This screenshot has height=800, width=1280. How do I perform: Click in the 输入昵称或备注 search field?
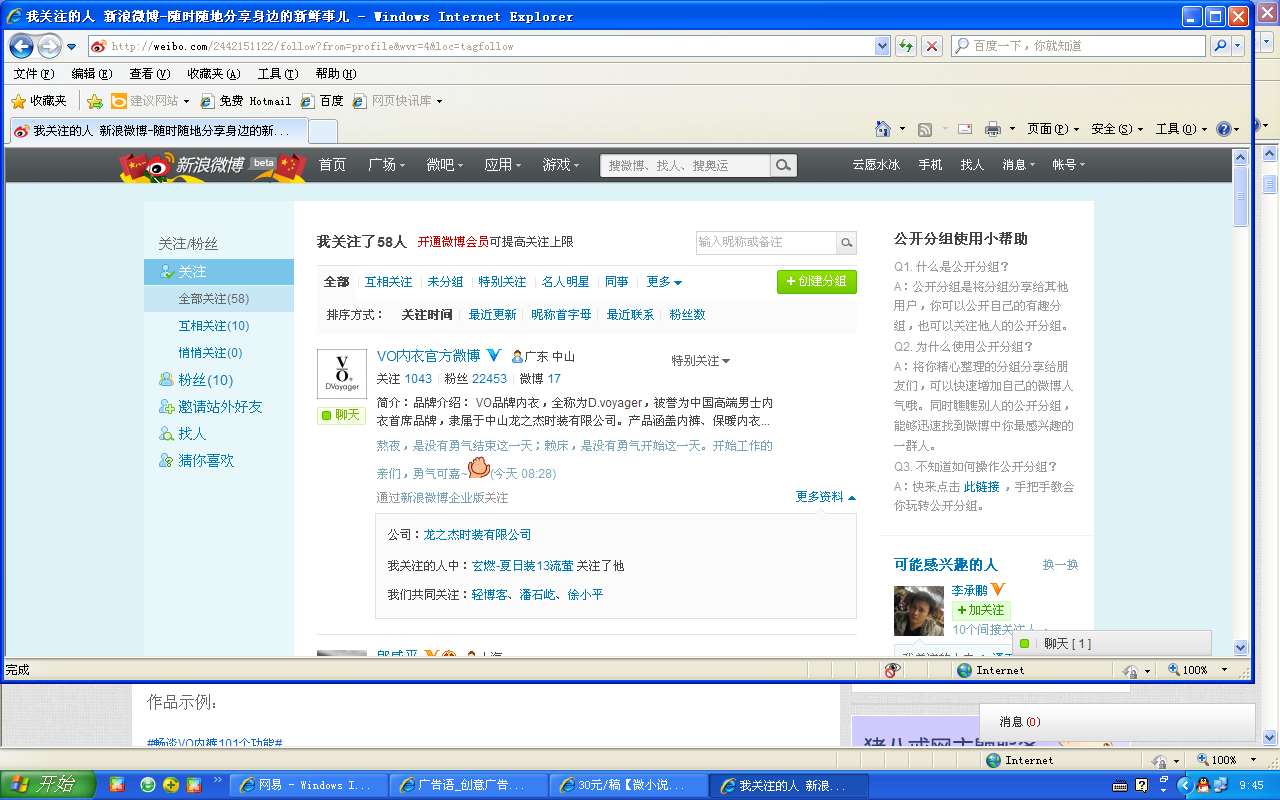click(x=766, y=242)
